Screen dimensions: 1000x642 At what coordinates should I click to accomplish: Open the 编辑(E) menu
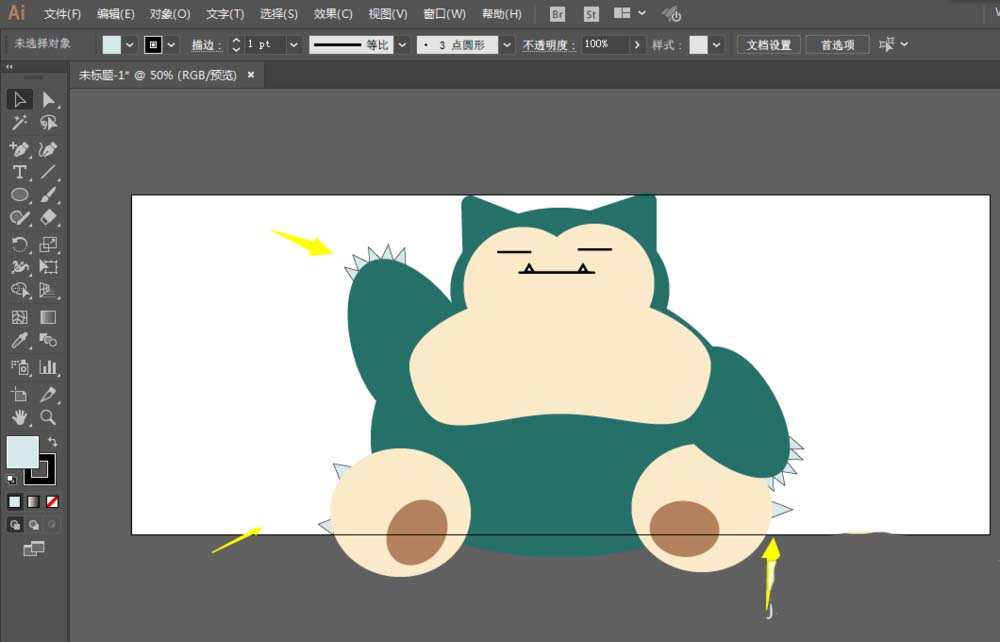(x=115, y=14)
